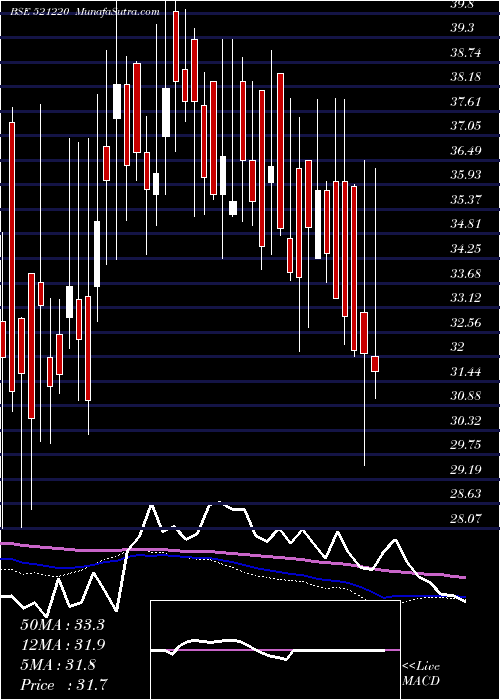Click the 5MA : 31.8 readout

58,665
